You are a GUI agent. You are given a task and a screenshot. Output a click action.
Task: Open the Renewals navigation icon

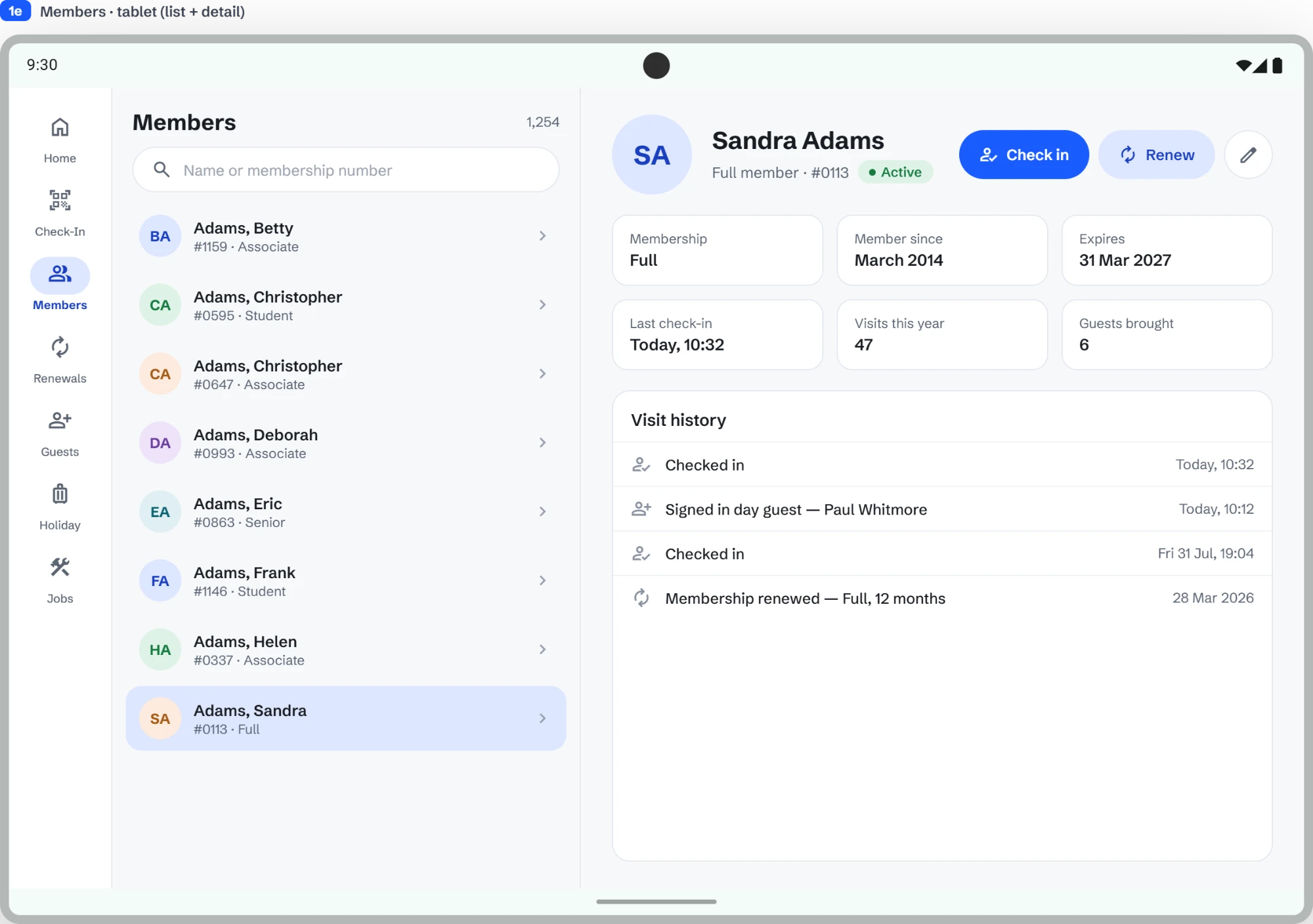pyautogui.click(x=60, y=347)
